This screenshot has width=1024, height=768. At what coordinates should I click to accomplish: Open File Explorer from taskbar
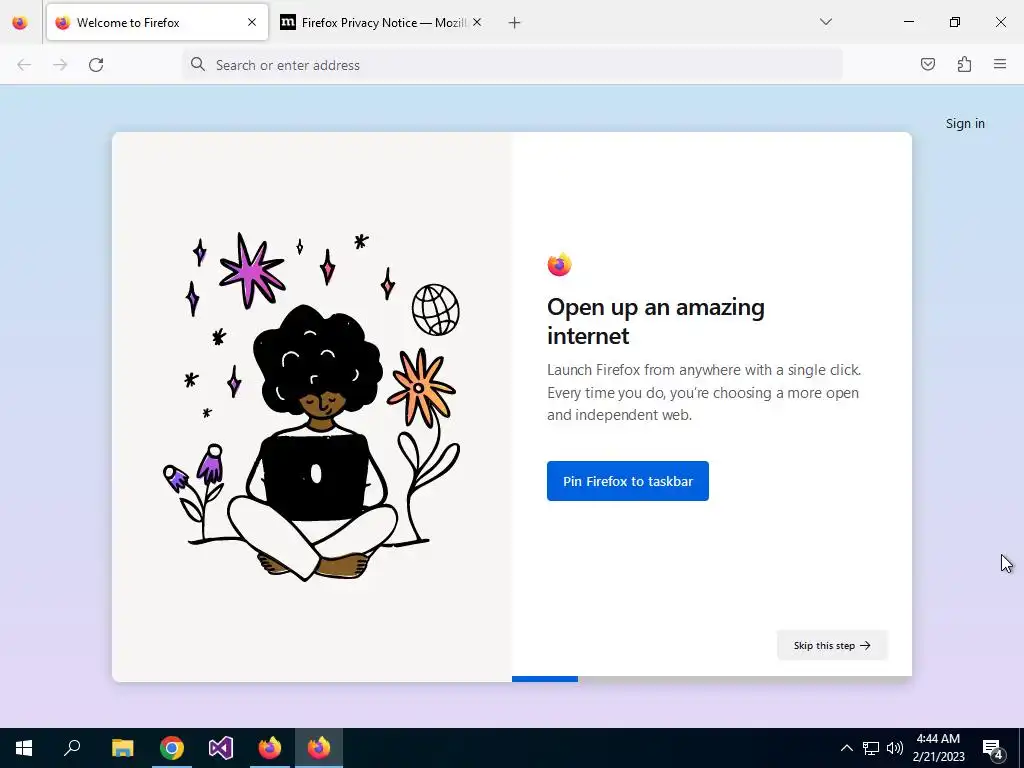coord(122,748)
